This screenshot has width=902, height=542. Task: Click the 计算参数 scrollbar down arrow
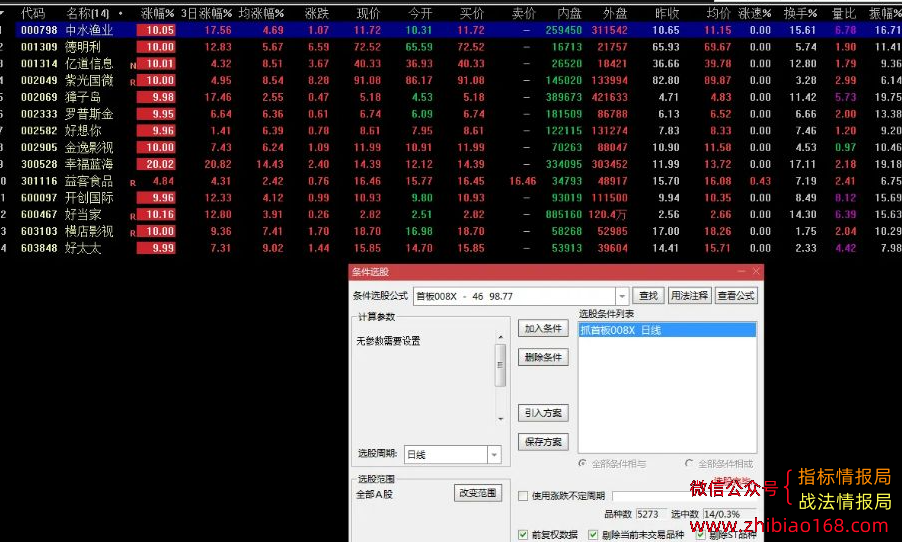[x=500, y=419]
